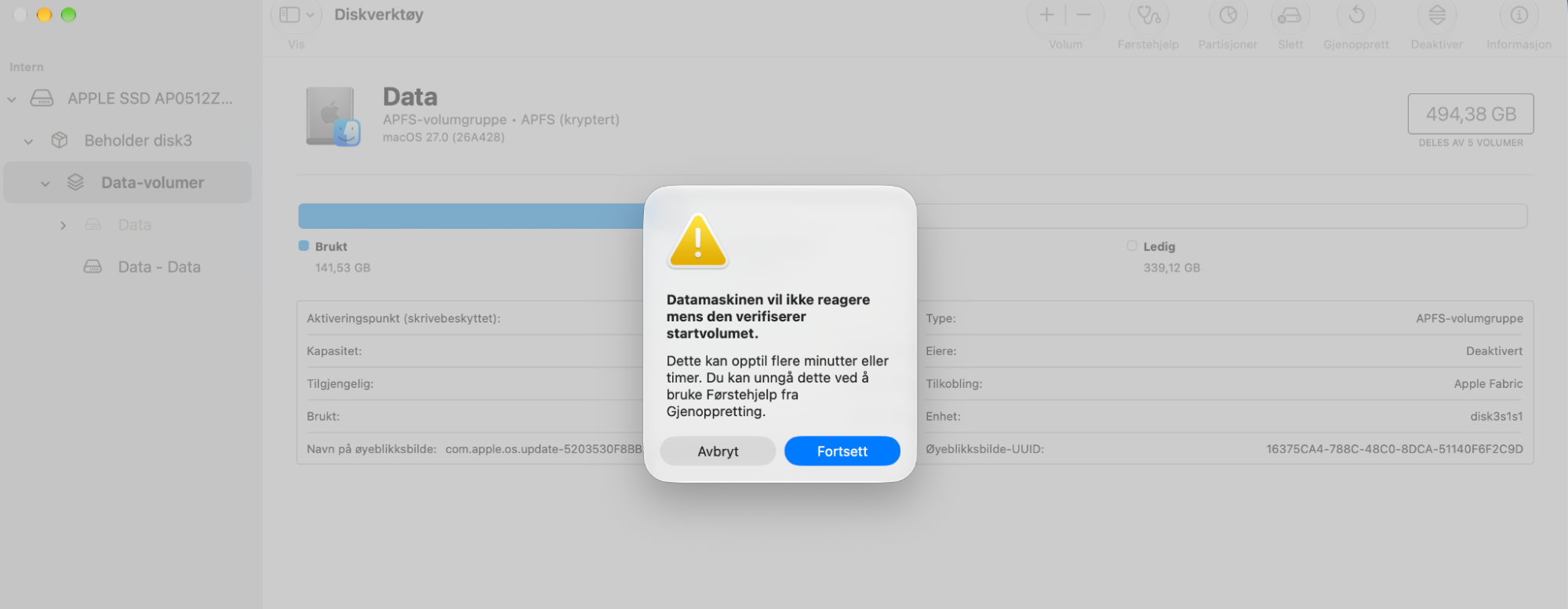Click the 'macOS 27.0 (26A428)' version text
The image size is (1568, 609).
coord(444,137)
